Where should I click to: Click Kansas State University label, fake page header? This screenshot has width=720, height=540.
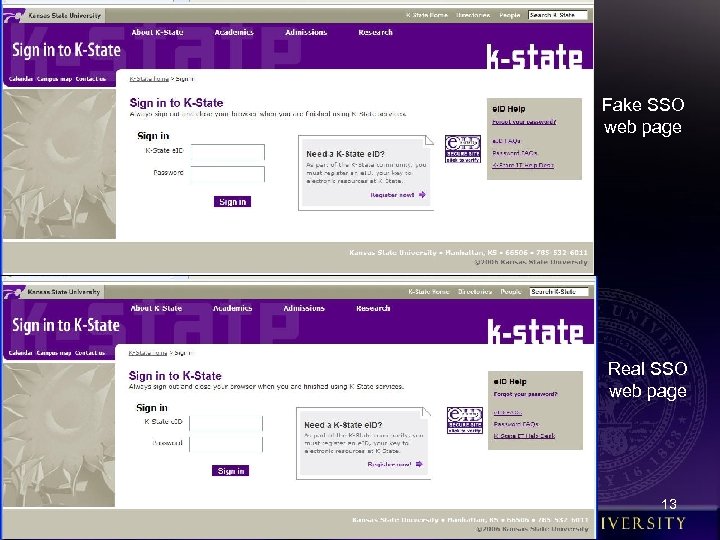[x=64, y=16]
